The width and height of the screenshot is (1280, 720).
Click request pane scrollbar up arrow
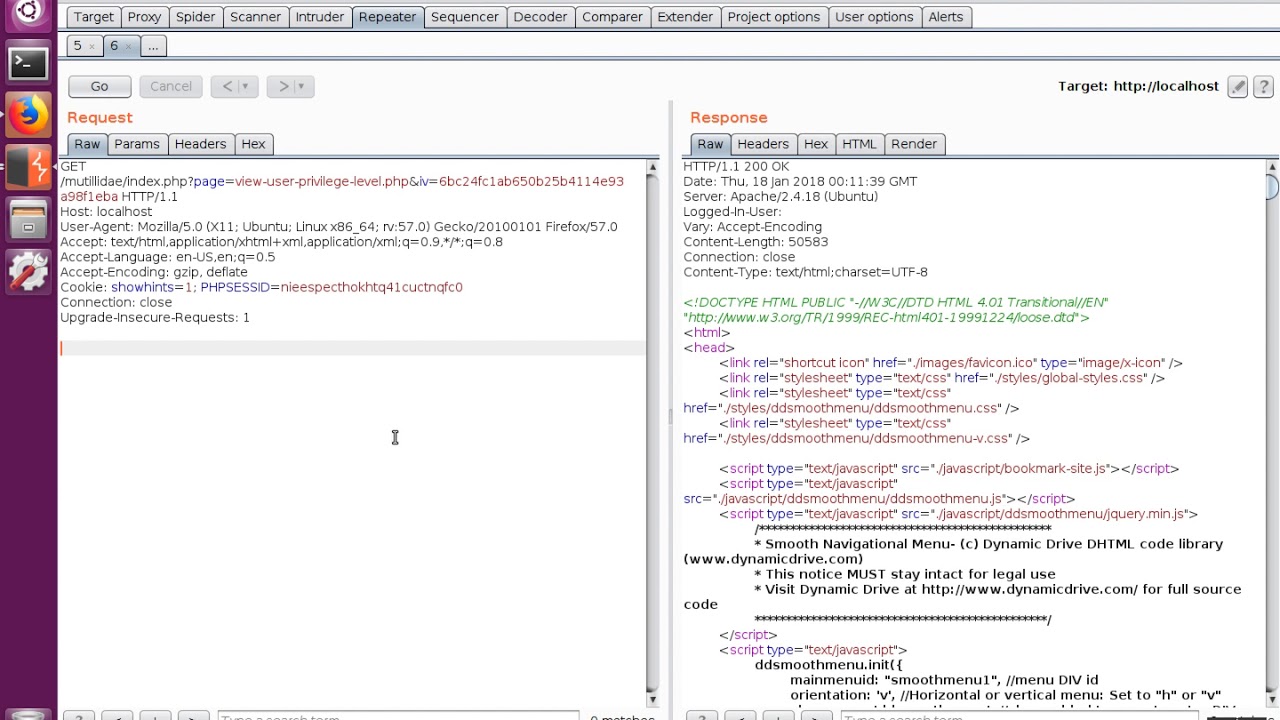(x=653, y=167)
